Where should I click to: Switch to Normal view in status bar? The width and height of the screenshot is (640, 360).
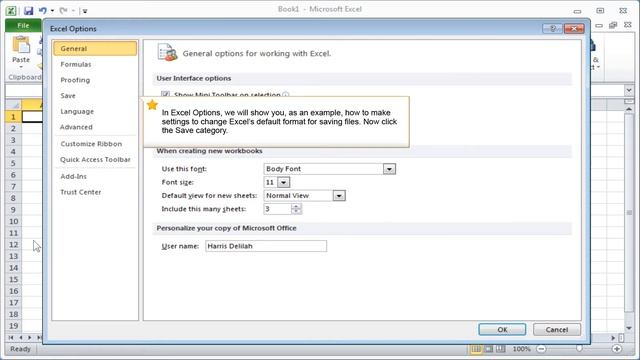[476, 349]
